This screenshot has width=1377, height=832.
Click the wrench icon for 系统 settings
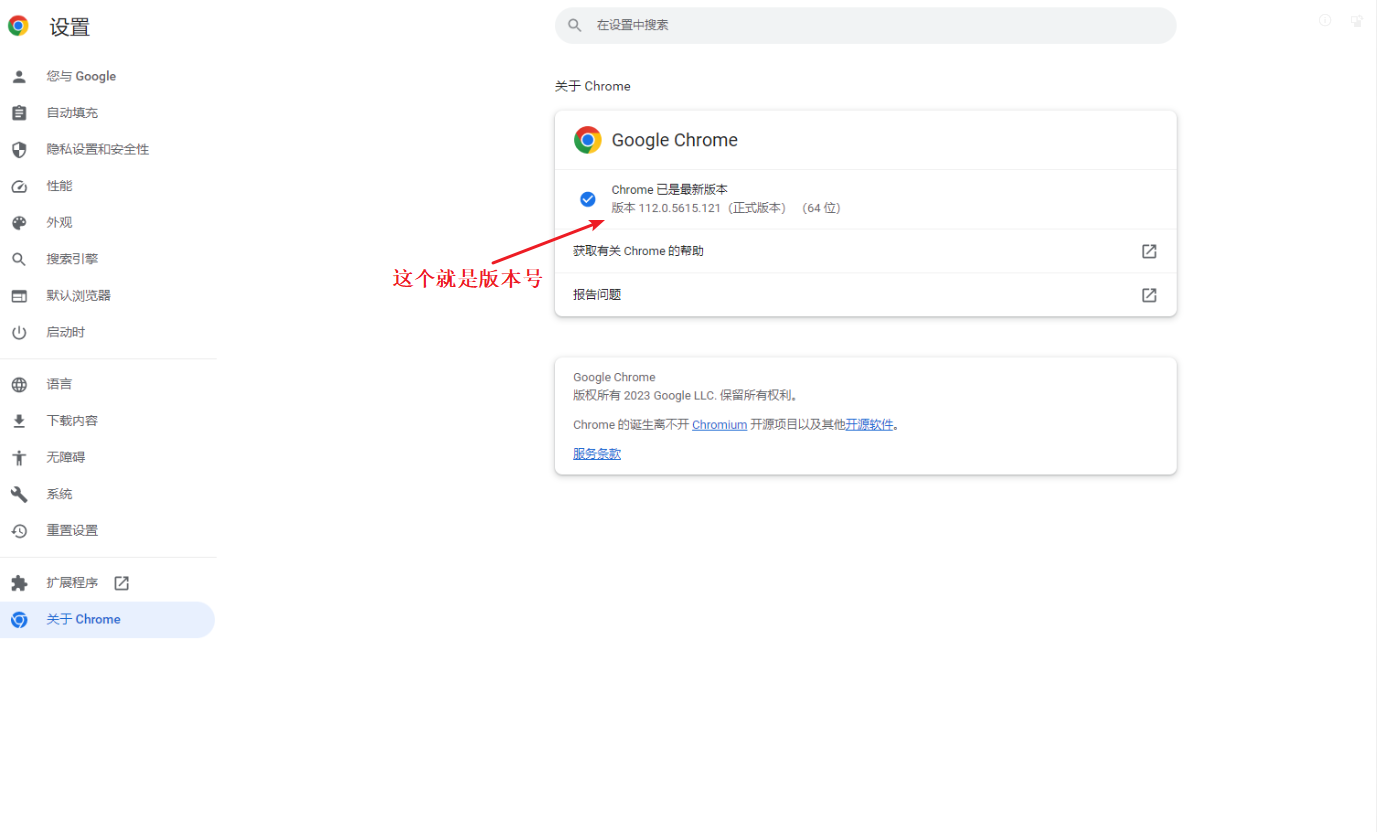tap(20, 493)
